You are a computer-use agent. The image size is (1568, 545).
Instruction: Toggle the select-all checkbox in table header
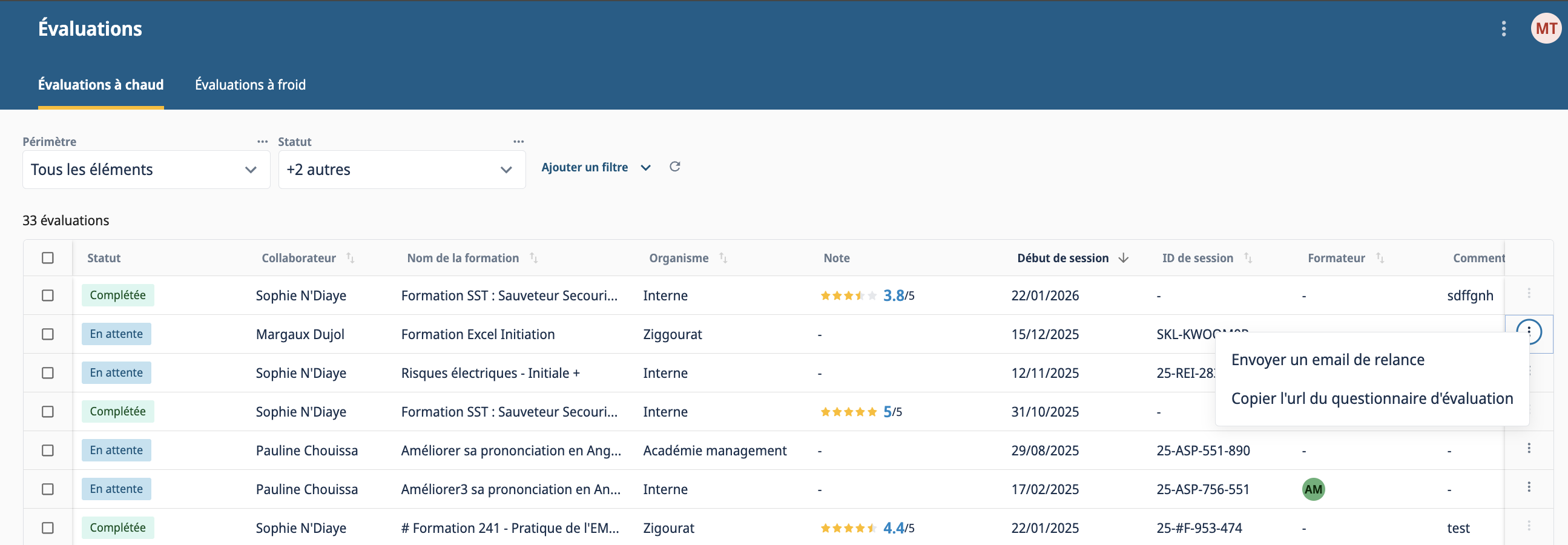click(47, 257)
